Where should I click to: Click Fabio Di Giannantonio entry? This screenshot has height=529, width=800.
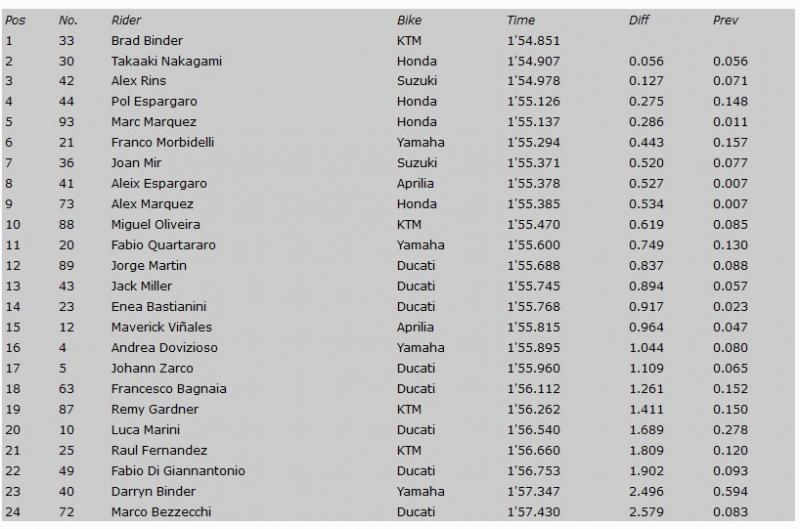[178, 470]
